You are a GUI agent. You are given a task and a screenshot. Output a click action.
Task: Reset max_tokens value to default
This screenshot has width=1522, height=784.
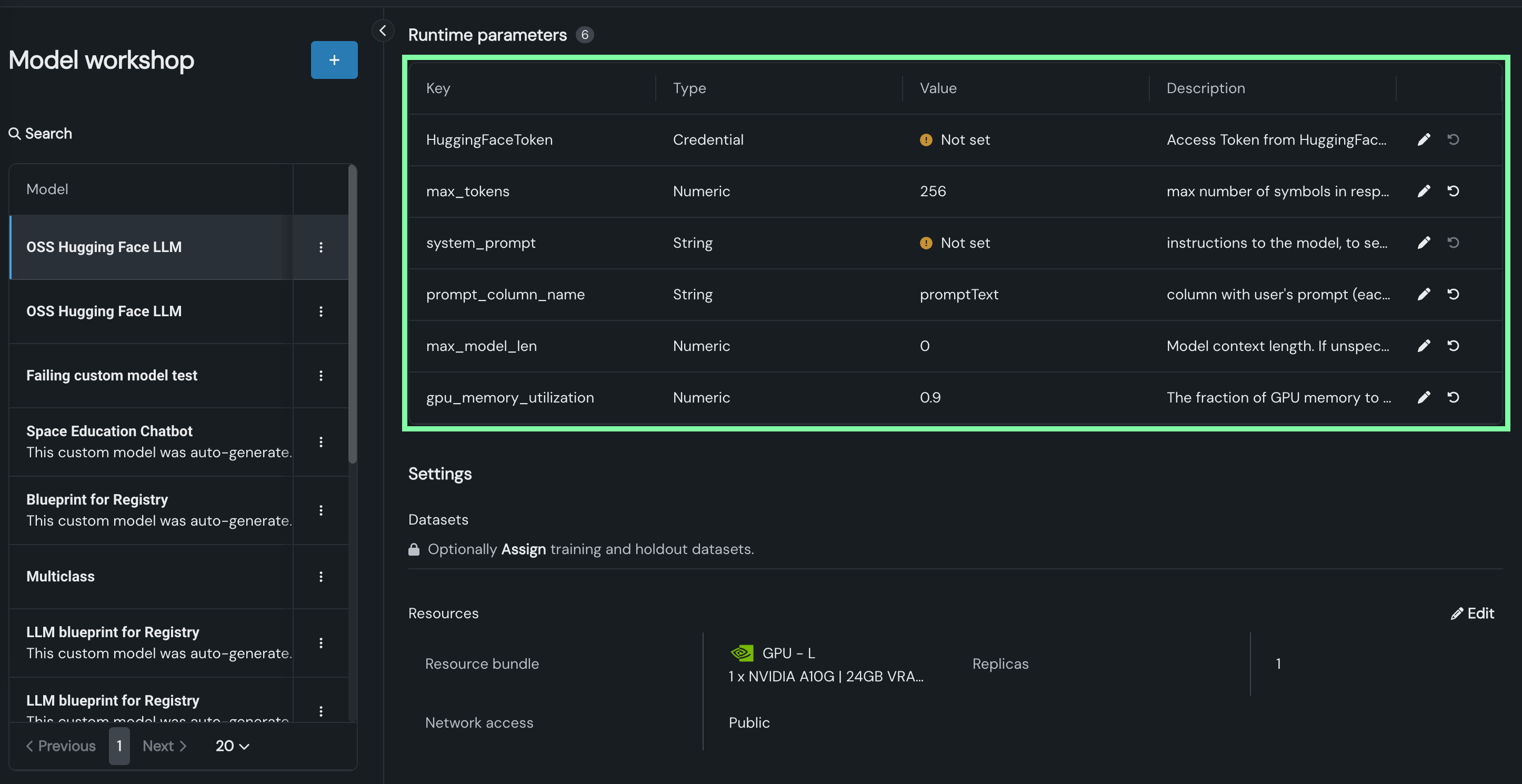pyautogui.click(x=1453, y=191)
